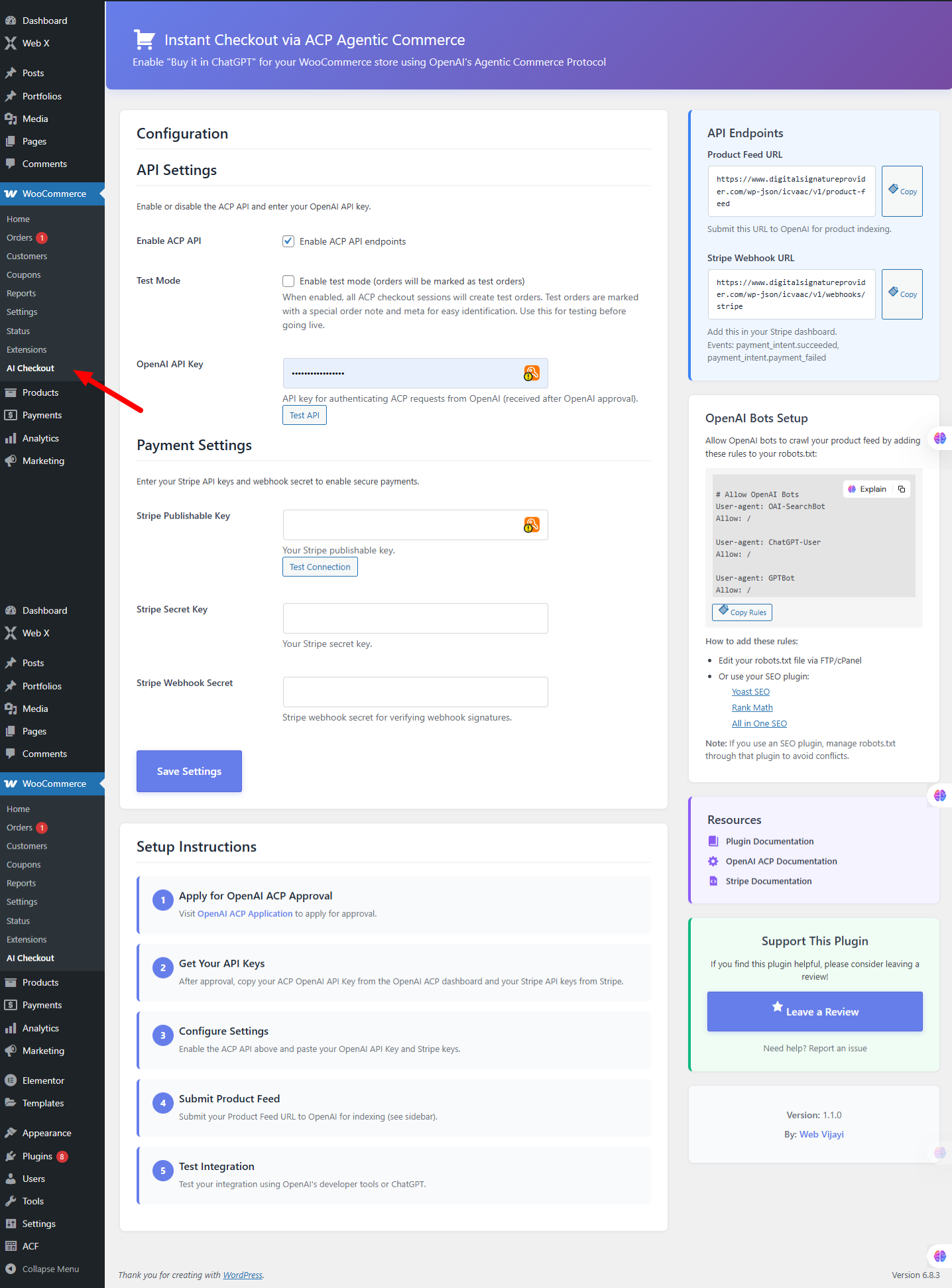This screenshot has height=1288, width=952.
Task: Click the key icon inside Stripe Publishable Key field
Action: [532, 525]
